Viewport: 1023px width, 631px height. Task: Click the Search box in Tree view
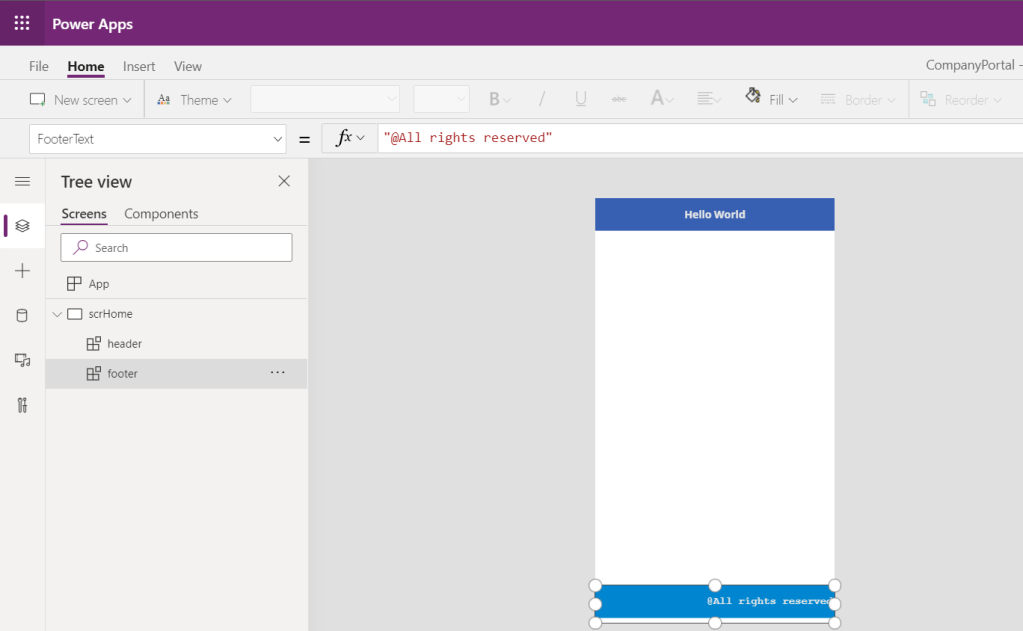pos(176,248)
